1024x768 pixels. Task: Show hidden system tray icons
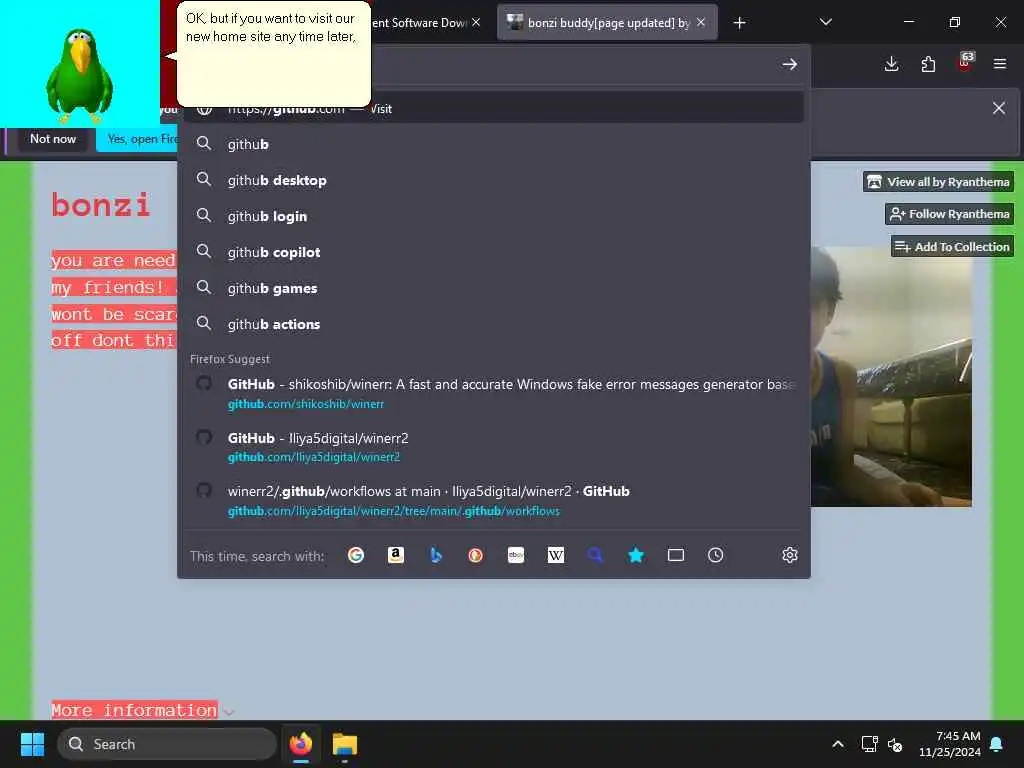tap(838, 744)
